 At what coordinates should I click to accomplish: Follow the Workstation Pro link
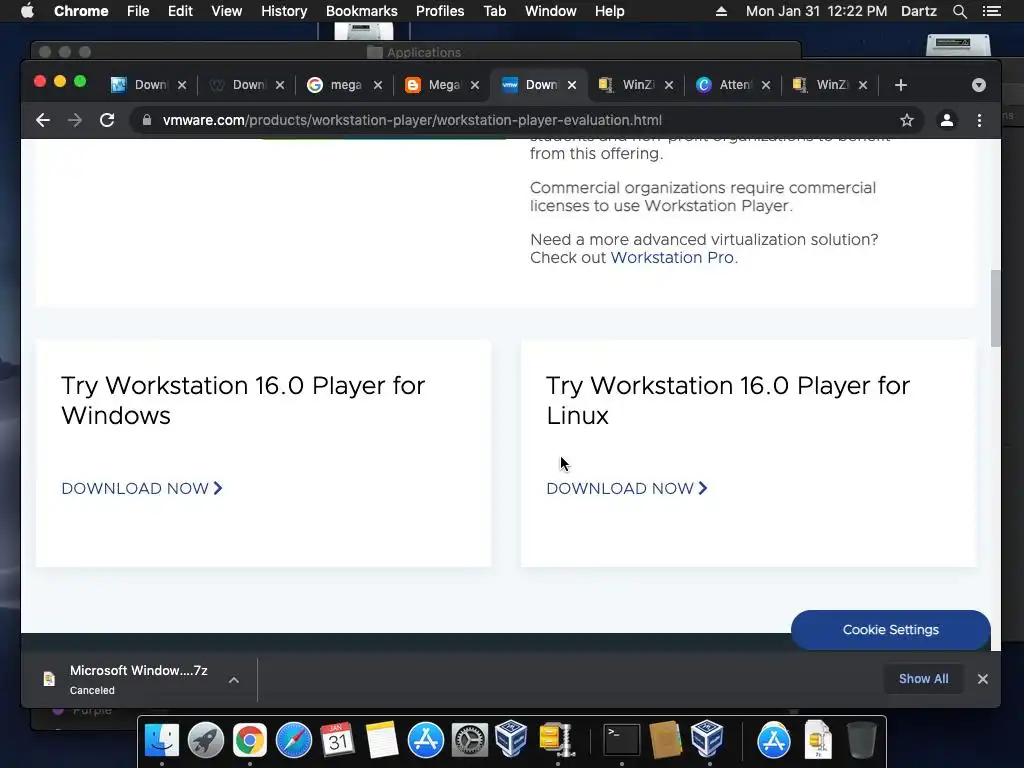672,257
